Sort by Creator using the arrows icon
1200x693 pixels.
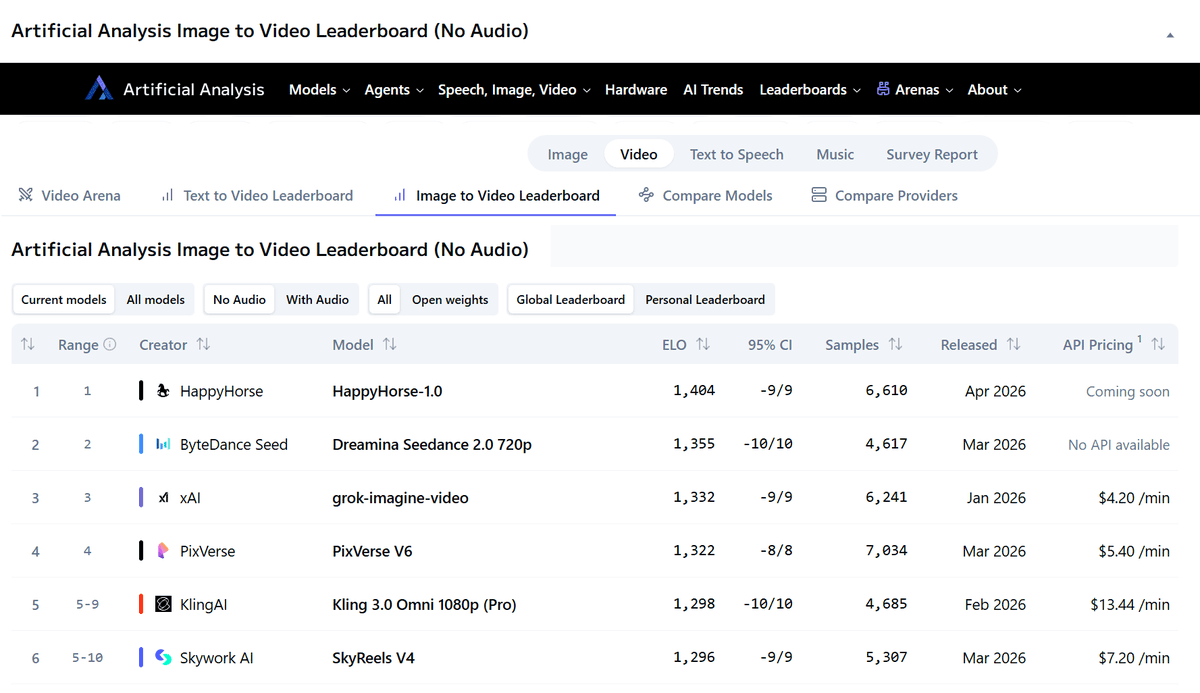coord(203,344)
